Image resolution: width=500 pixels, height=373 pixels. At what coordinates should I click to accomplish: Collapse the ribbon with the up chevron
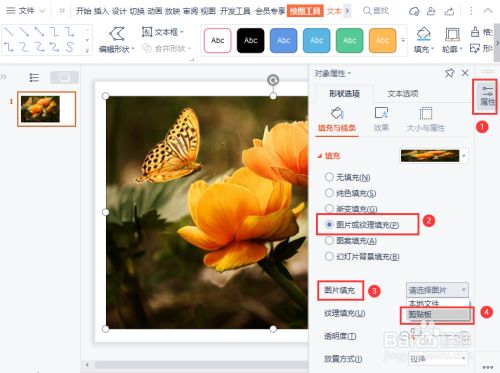click(x=488, y=11)
